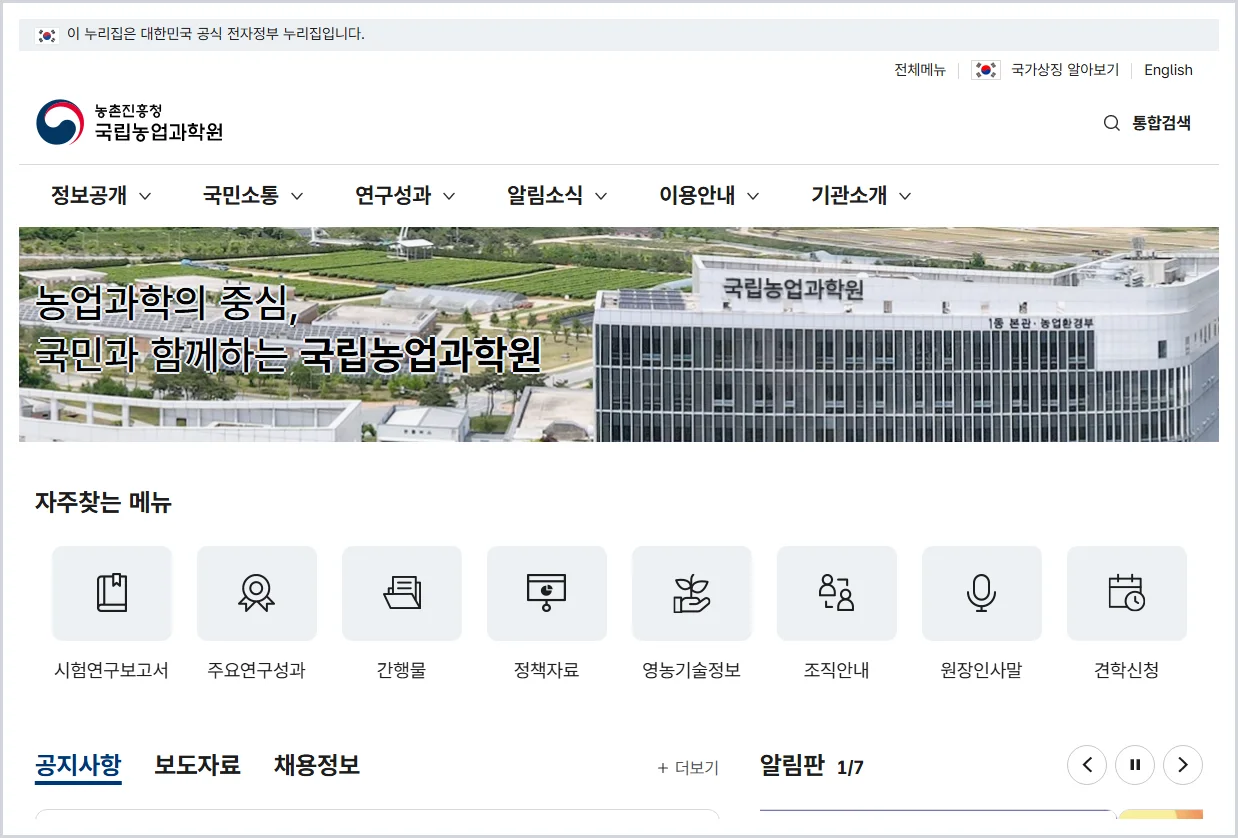Open the 시험연구보고서 book icon

pyautogui.click(x=112, y=593)
